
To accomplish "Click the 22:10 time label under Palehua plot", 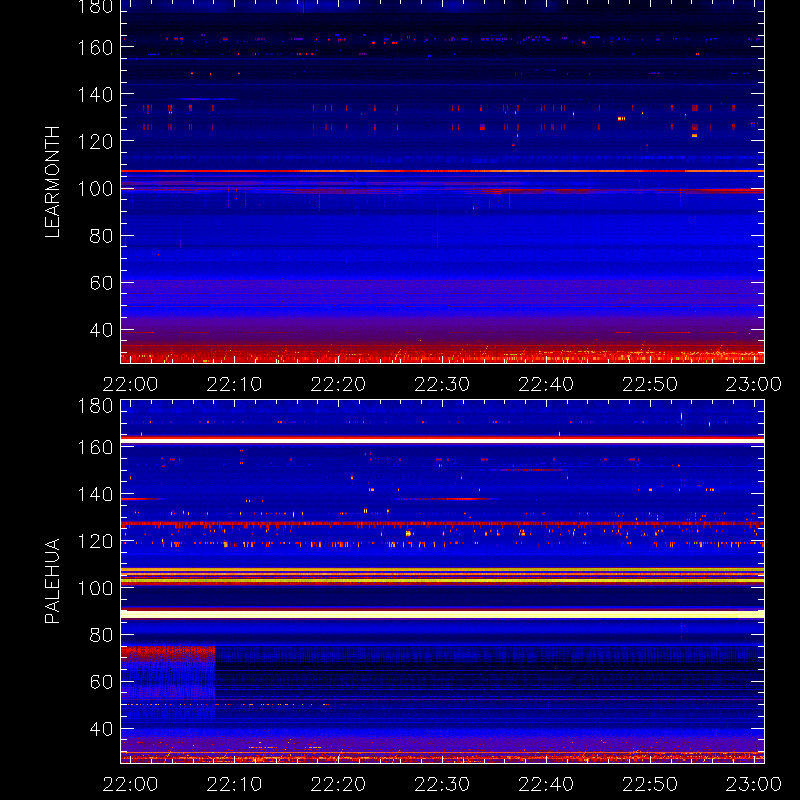I will (x=234, y=784).
